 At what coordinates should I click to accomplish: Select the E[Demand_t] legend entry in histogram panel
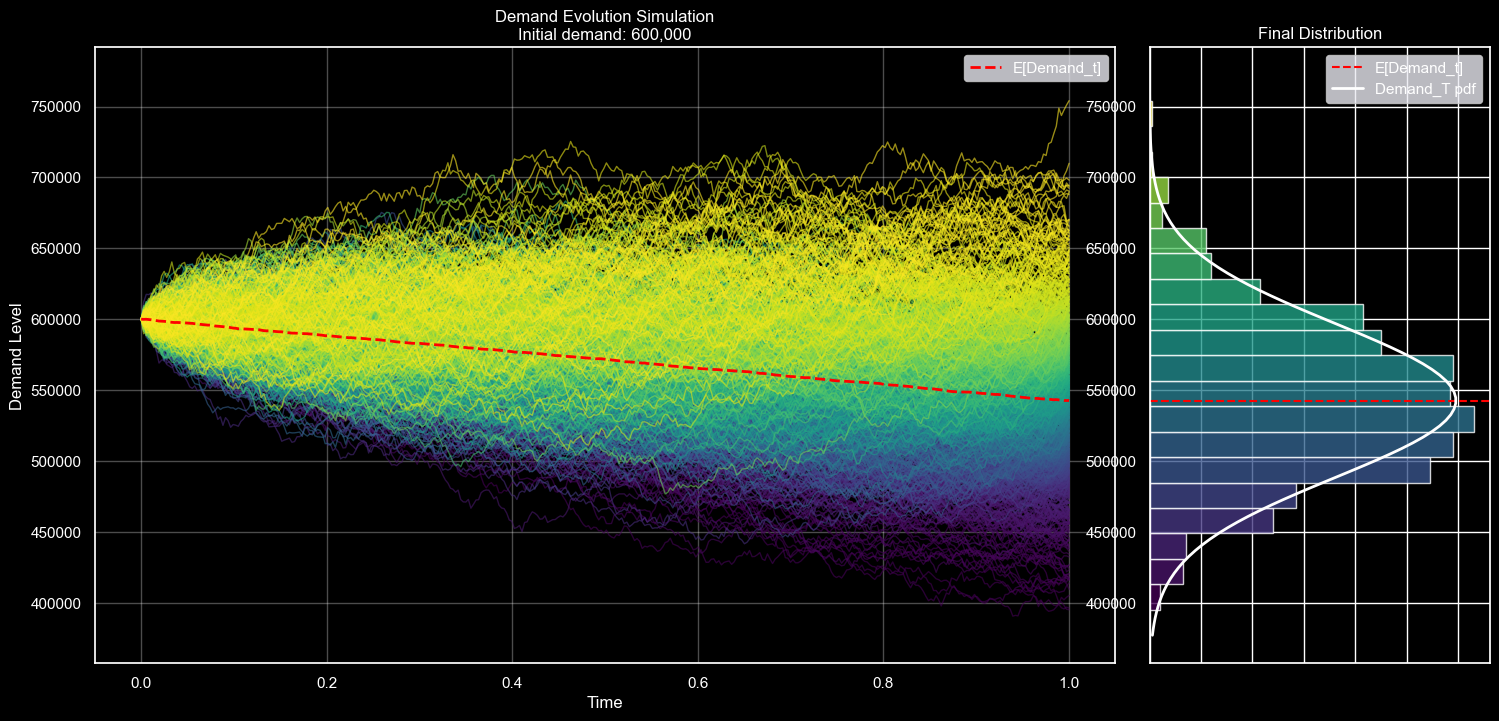tap(1418, 68)
